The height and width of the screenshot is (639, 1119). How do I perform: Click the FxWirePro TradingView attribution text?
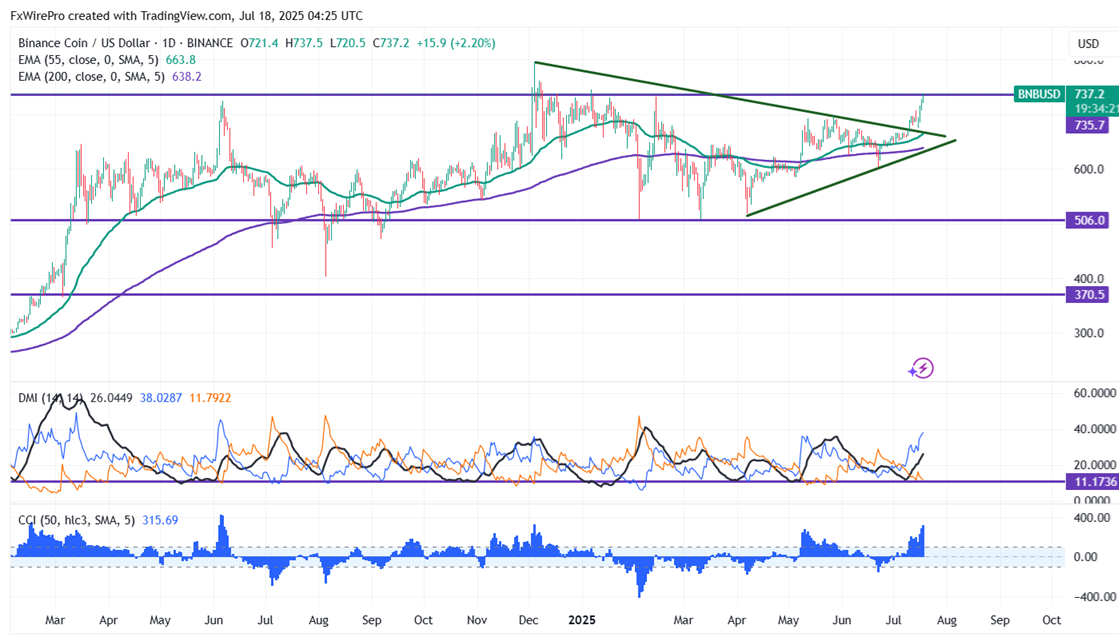coord(186,15)
